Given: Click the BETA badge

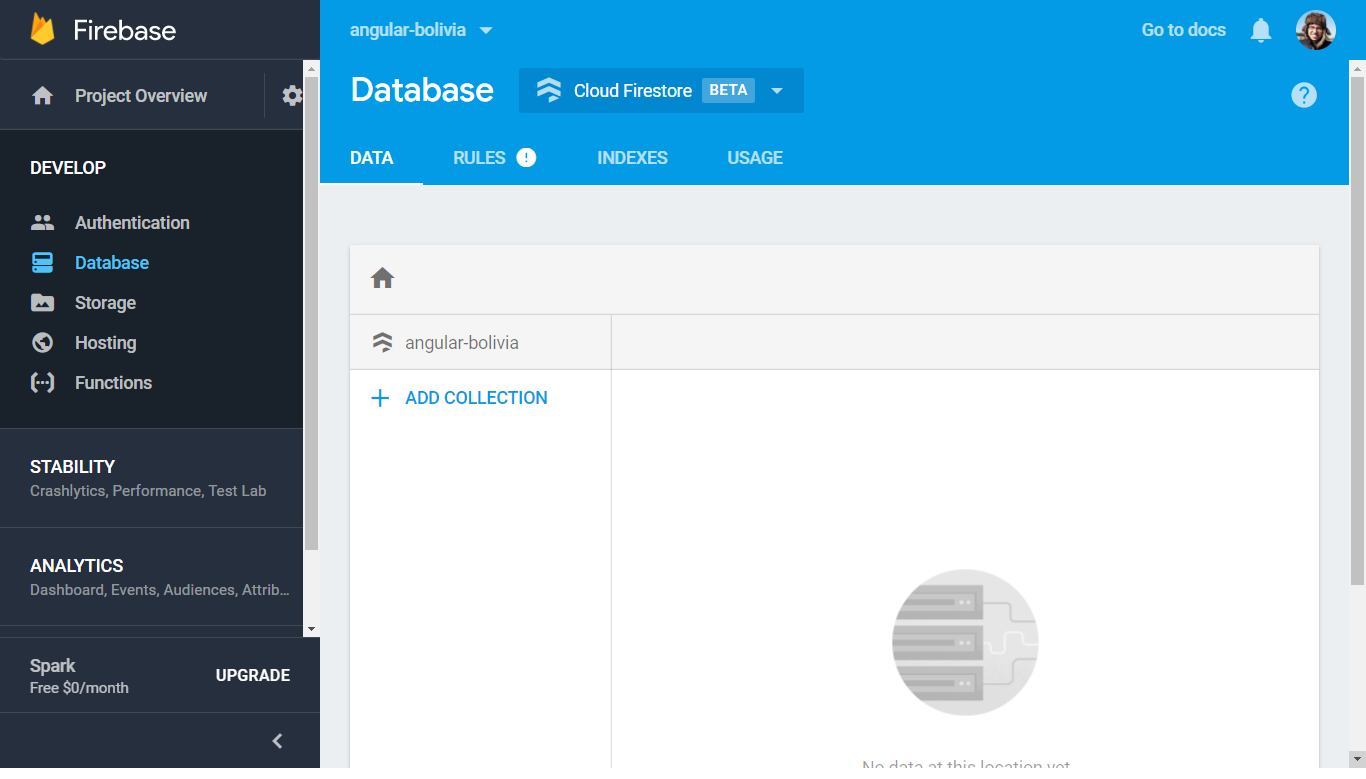Looking at the screenshot, I should click(728, 90).
